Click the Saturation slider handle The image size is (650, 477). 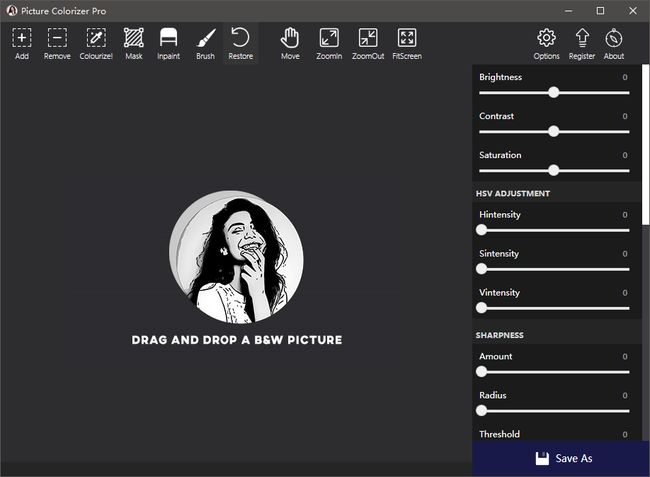point(553,170)
